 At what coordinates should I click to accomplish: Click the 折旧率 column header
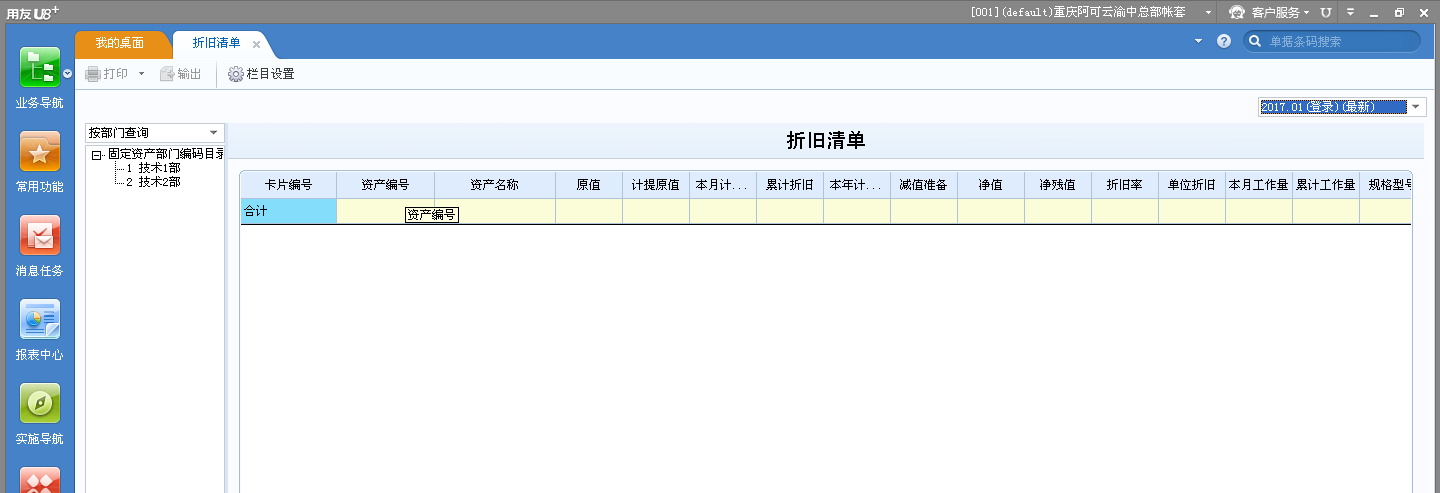point(1125,185)
